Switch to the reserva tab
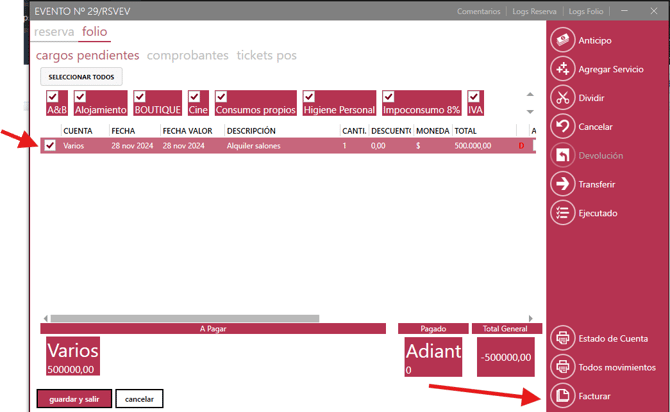 [x=54, y=32]
